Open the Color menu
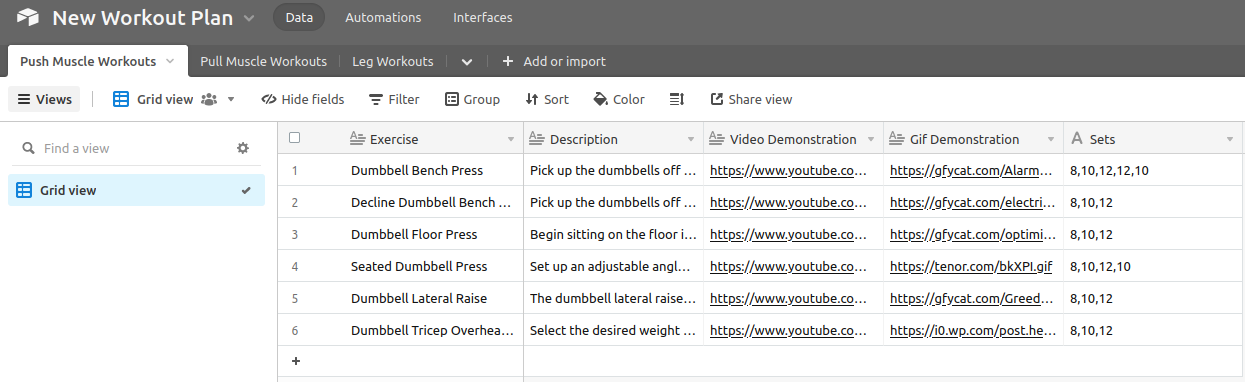 click(x=619, y=99)
